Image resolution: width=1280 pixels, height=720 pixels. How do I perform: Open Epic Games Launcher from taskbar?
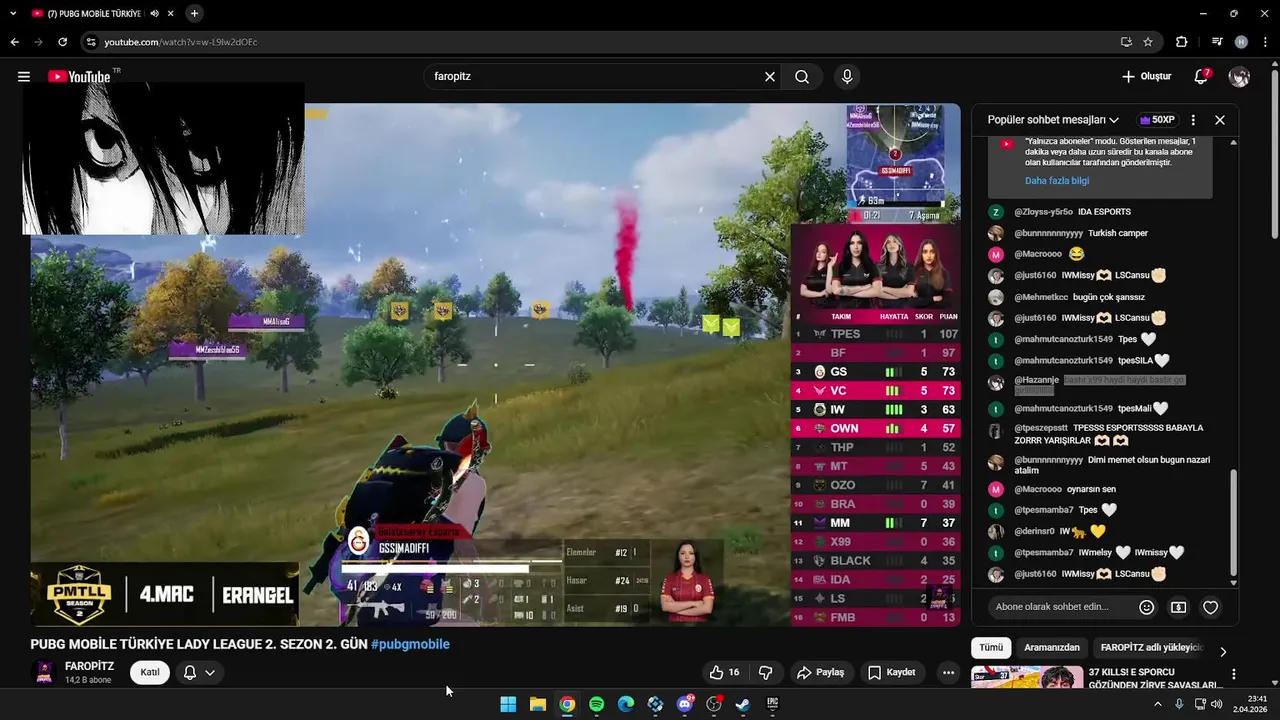coord(772,704)
